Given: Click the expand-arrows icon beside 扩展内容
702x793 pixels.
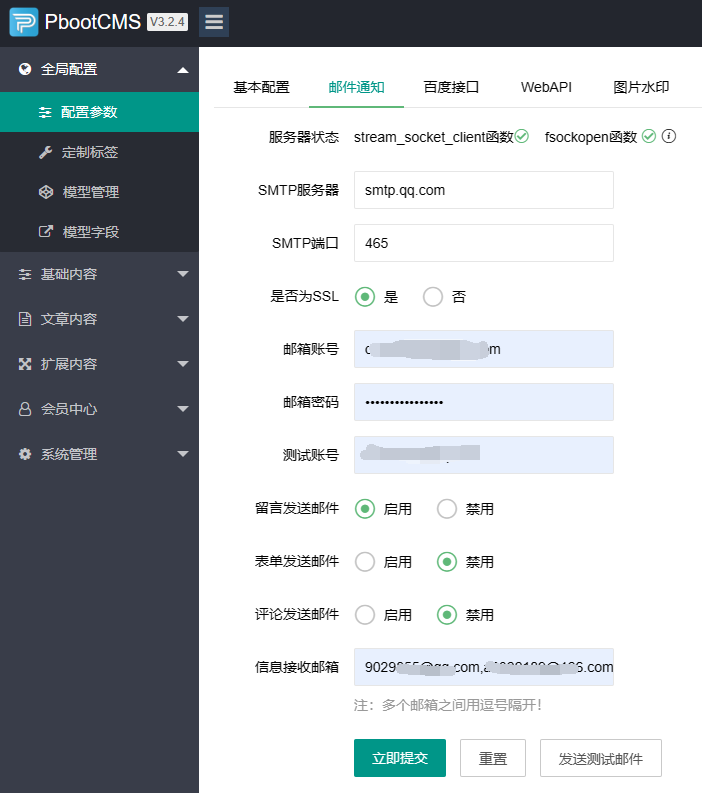Looking at the screenshot, I should pos(25,364).
